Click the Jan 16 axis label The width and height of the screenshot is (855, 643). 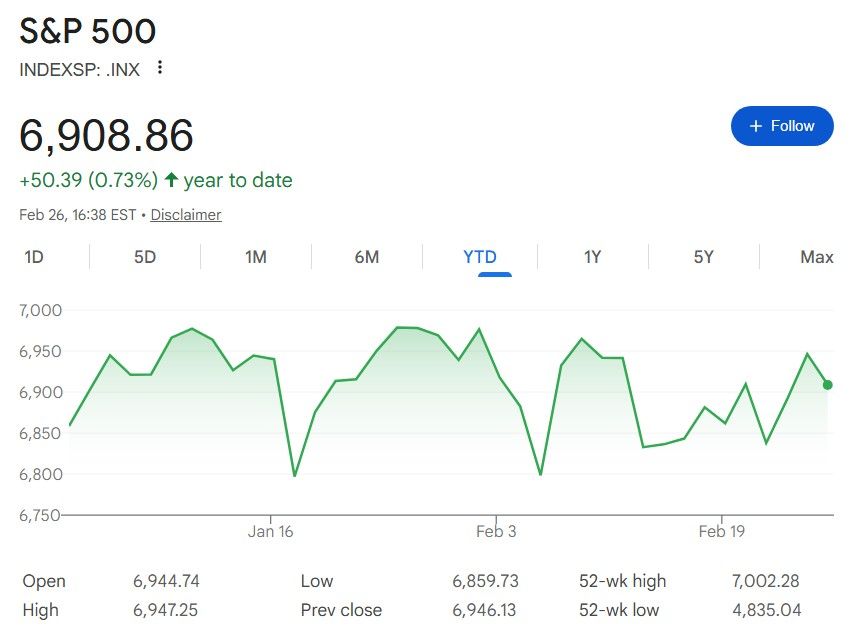pos(271,531)
